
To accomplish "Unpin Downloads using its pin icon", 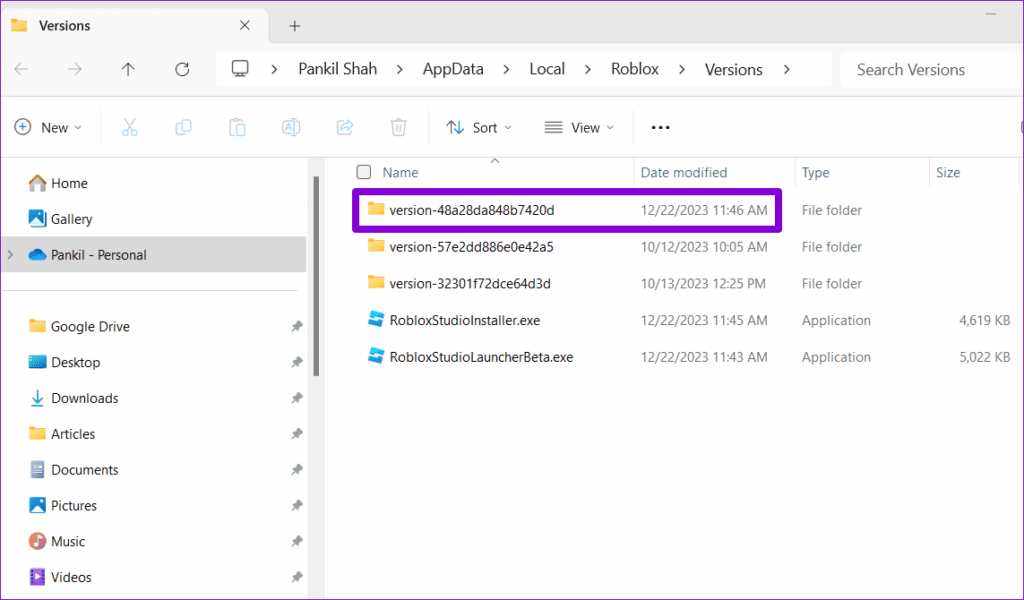I will (x=296, y=398).
